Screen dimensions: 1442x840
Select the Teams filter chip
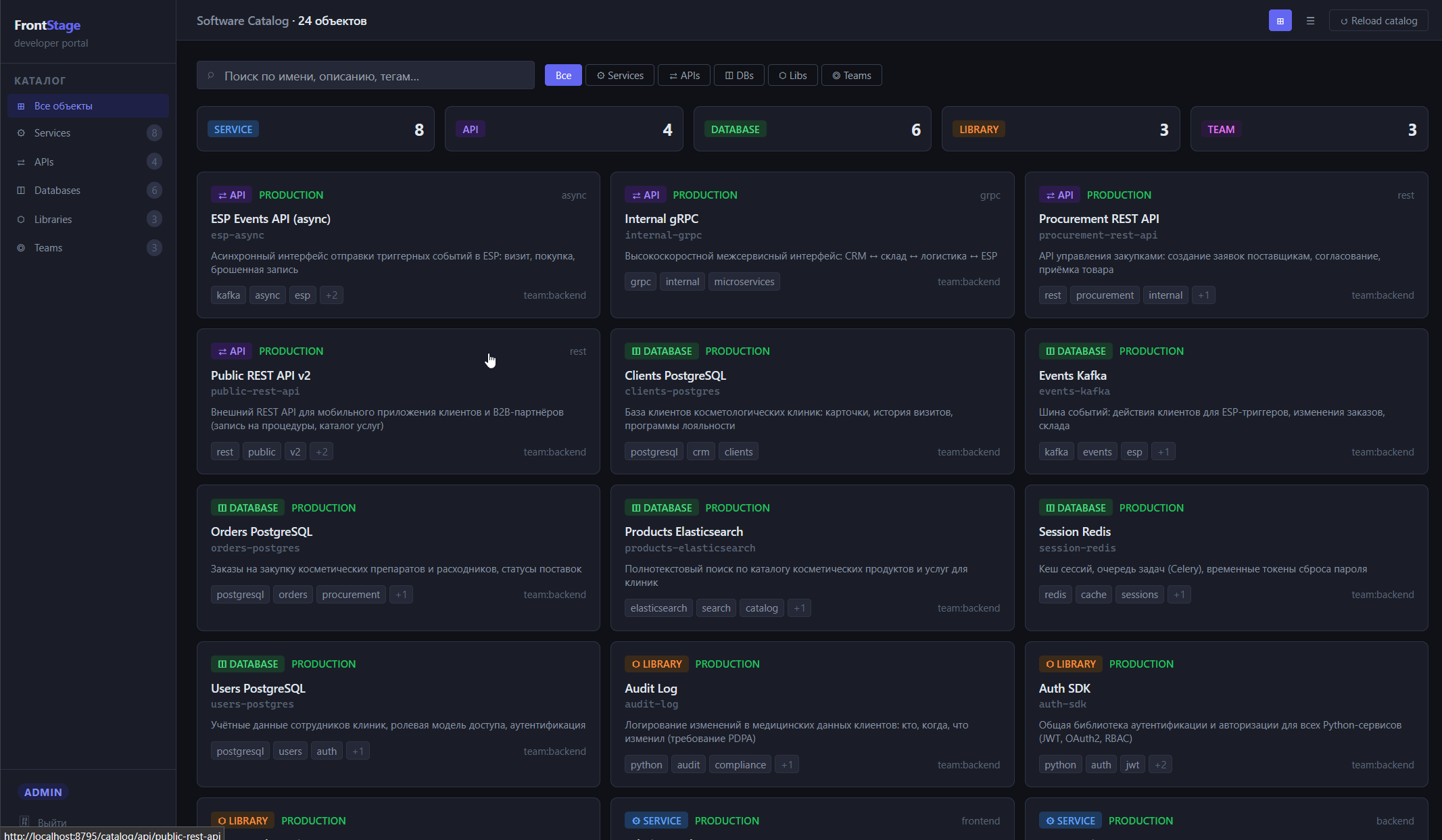851,76
